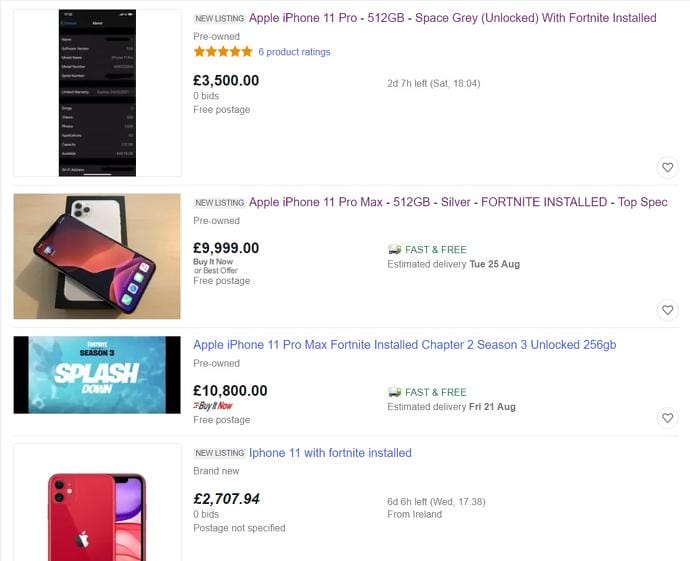This screenshot has height=561, width=690.
Task: Open the Fortnite Chapter 2 Season 3 256gb listing
Action: tap(404, 345)
